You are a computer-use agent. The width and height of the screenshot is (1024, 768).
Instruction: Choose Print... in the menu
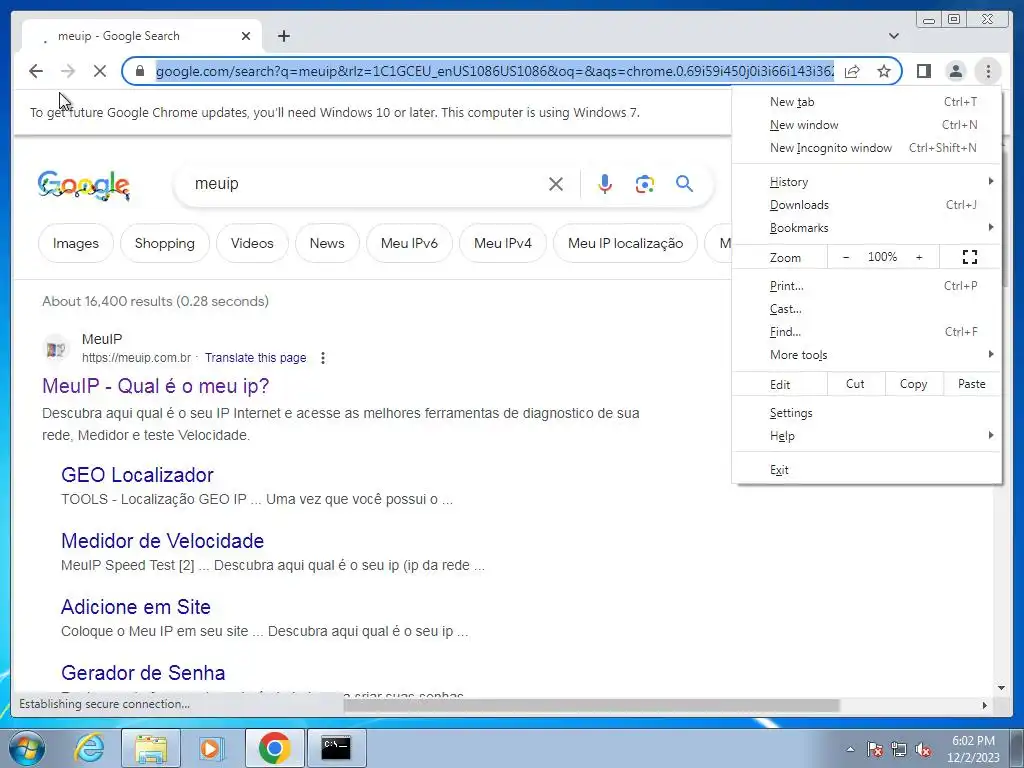click(x=867, y=286)
